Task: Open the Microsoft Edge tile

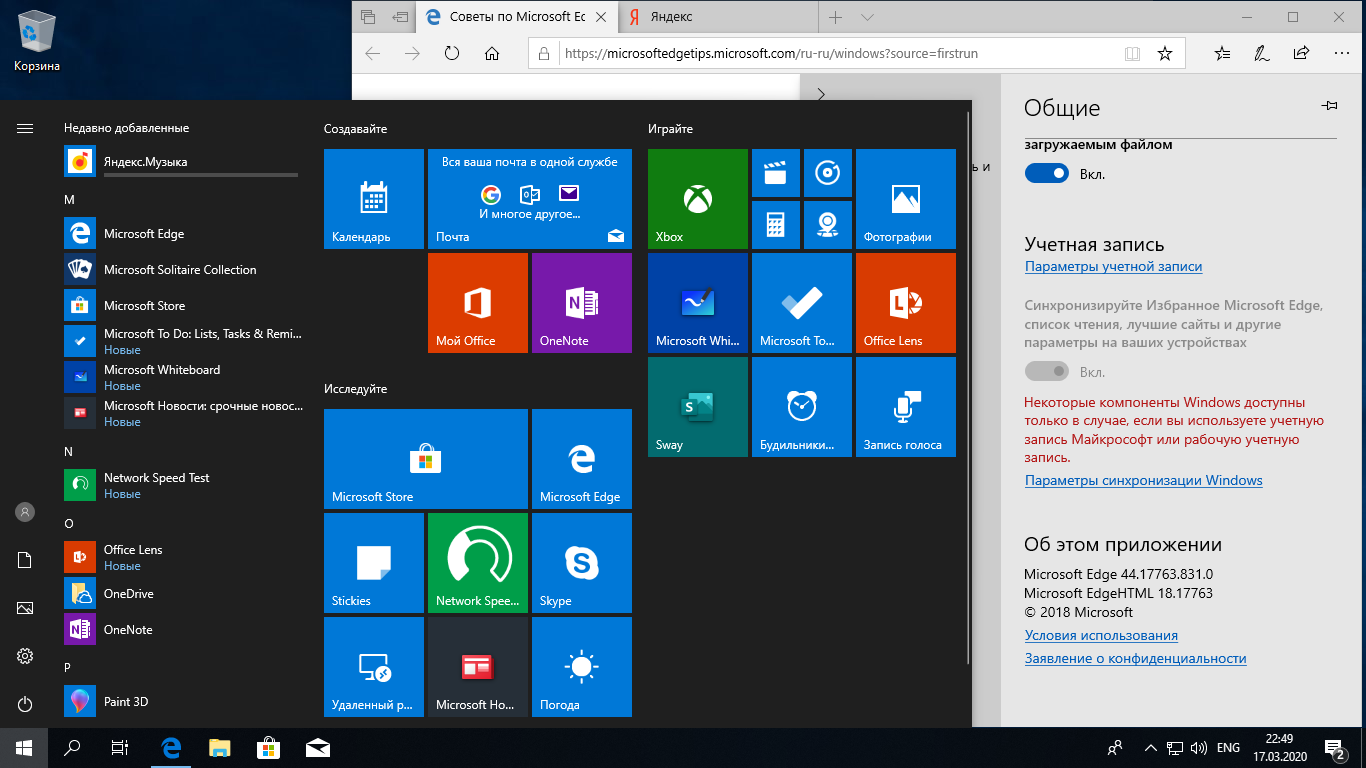Action: pyautogui.click(x=582, y=459)
